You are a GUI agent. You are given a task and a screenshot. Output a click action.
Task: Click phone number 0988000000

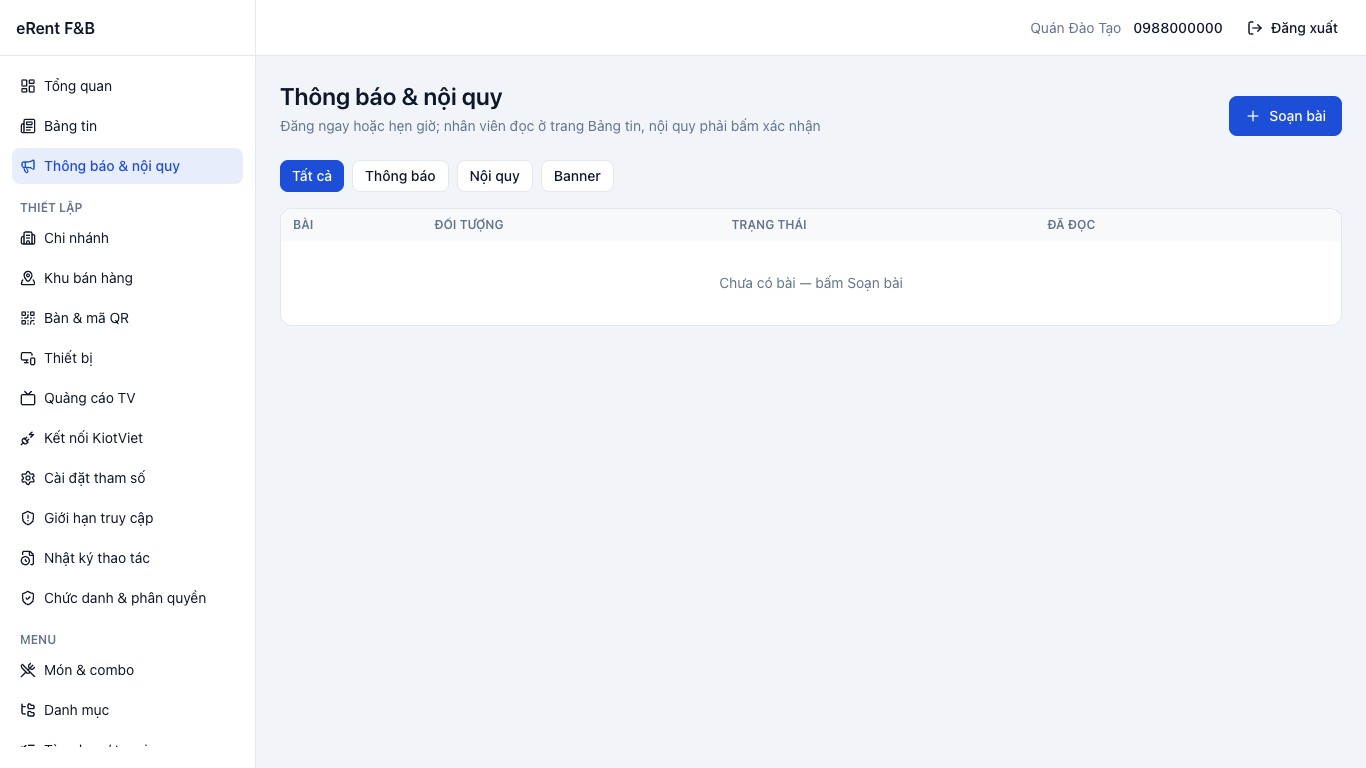point(1178,28)
